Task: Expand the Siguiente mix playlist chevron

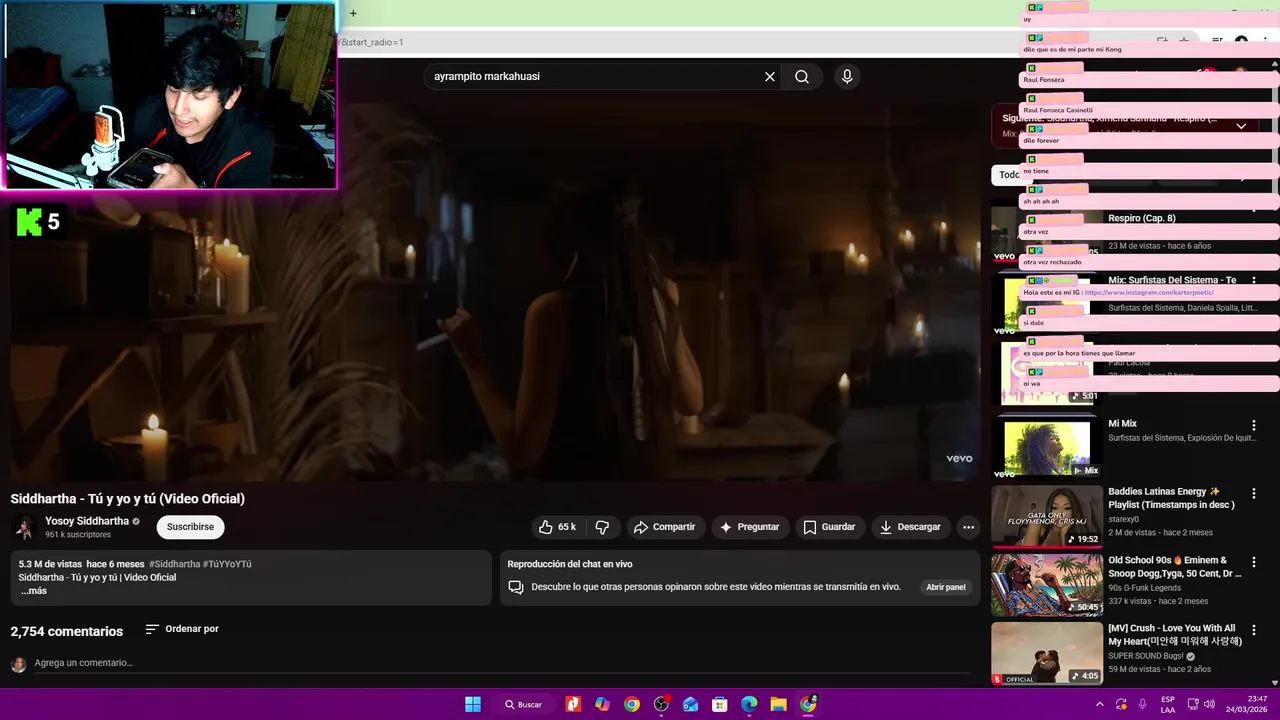Action: coord(1241,126)
